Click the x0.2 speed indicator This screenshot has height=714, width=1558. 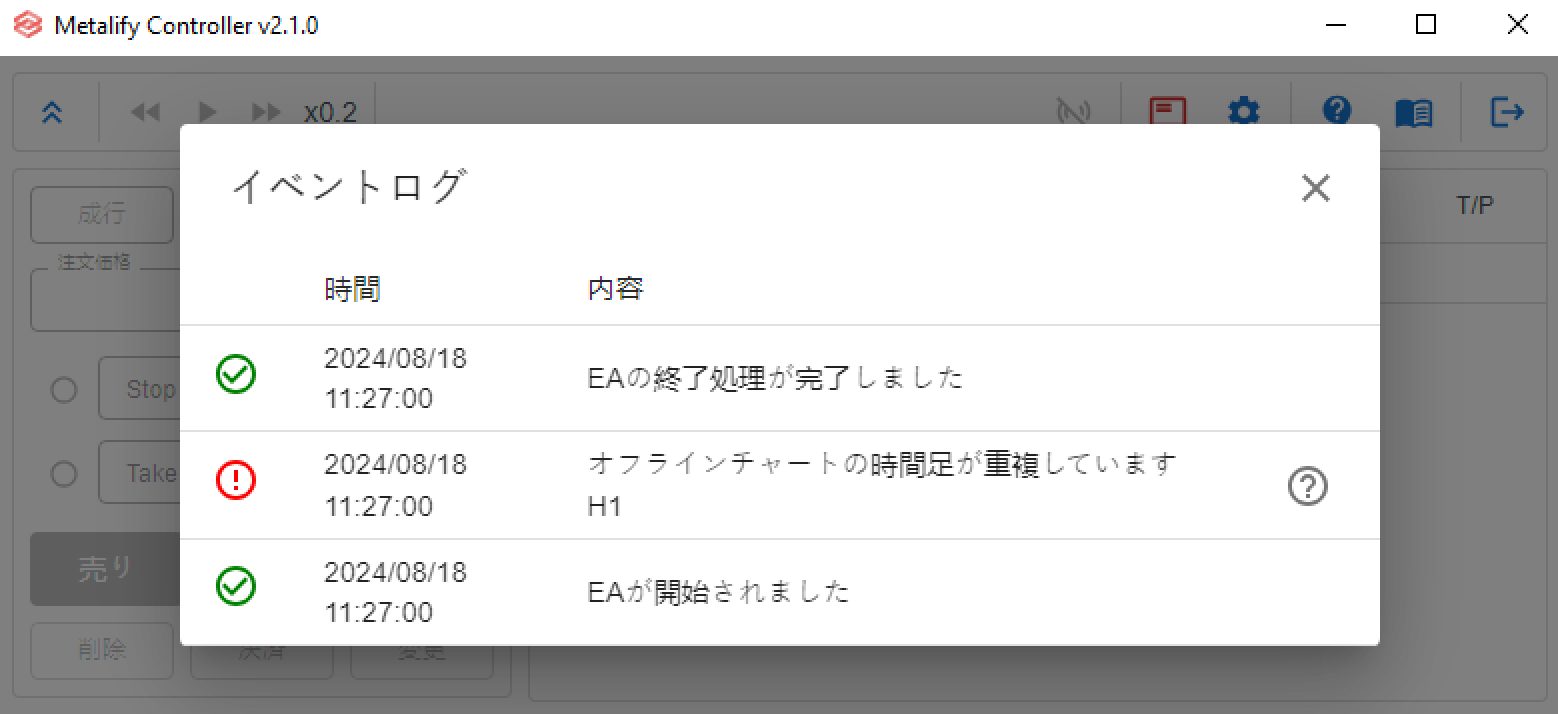(x=330, y=113)
